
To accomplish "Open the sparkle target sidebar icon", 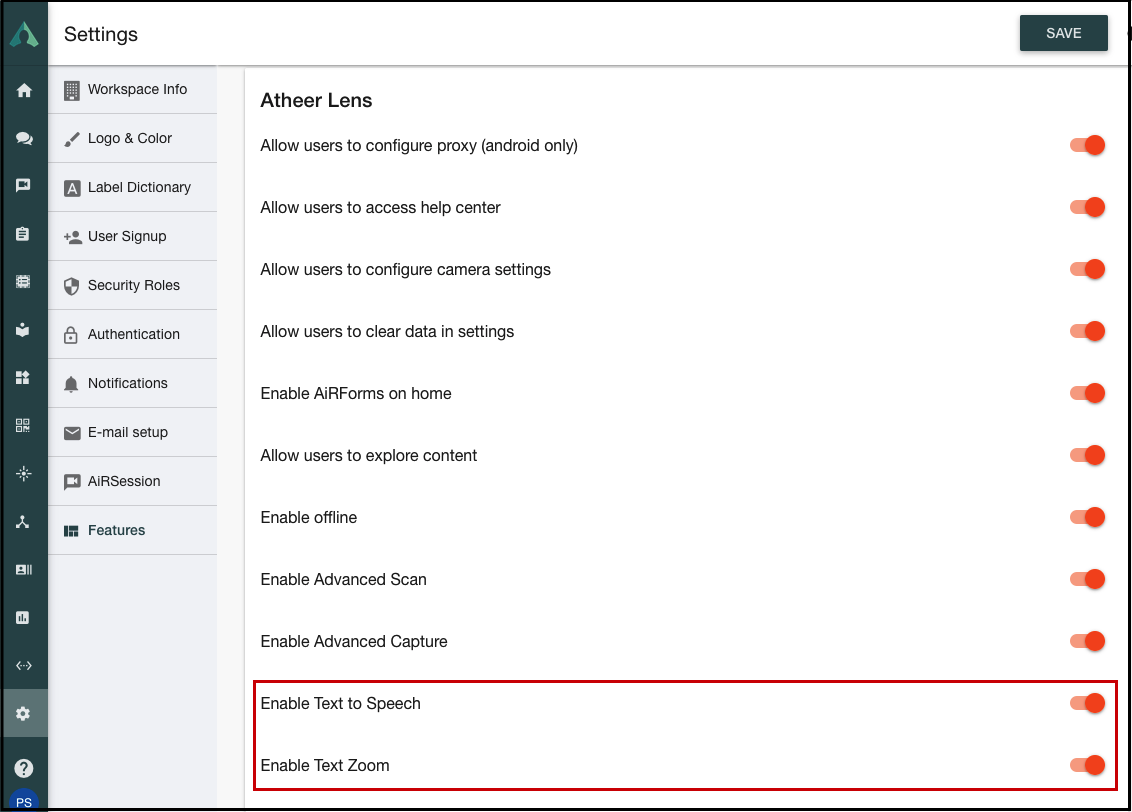I will coord(24,473).
